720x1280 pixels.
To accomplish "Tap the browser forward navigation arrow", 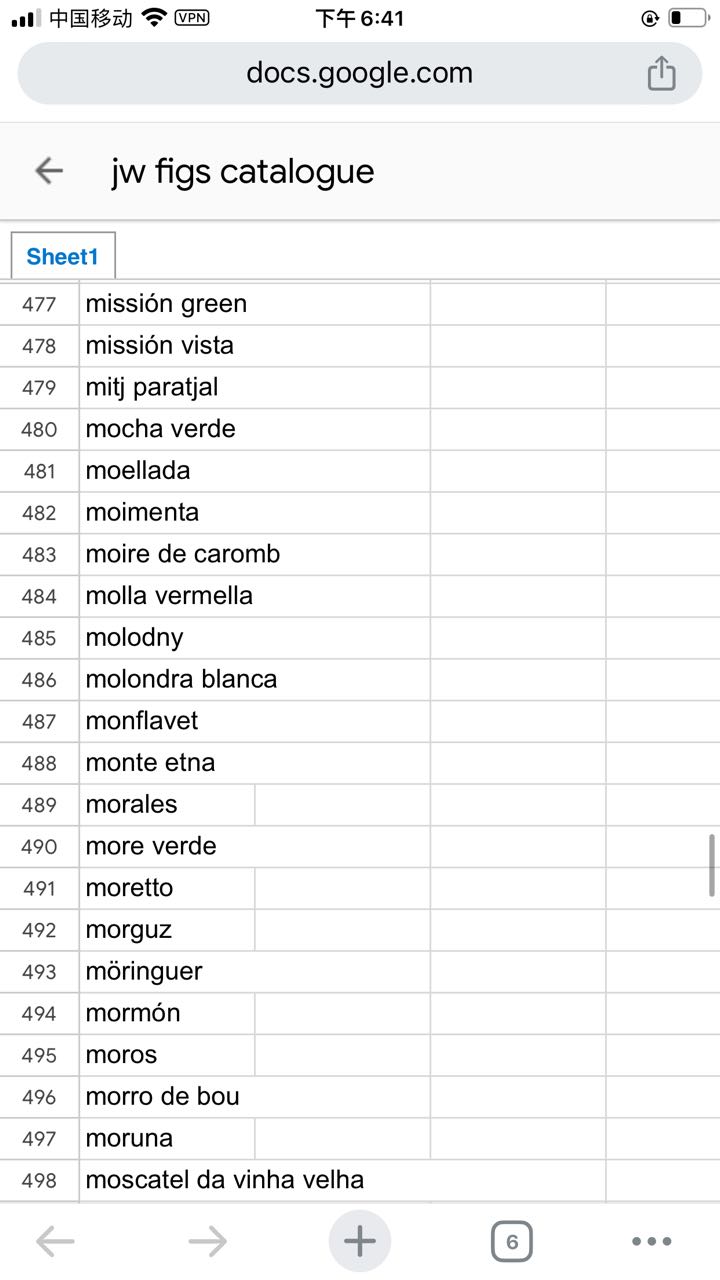I will pyautogui.click(x=207, y=1242).
